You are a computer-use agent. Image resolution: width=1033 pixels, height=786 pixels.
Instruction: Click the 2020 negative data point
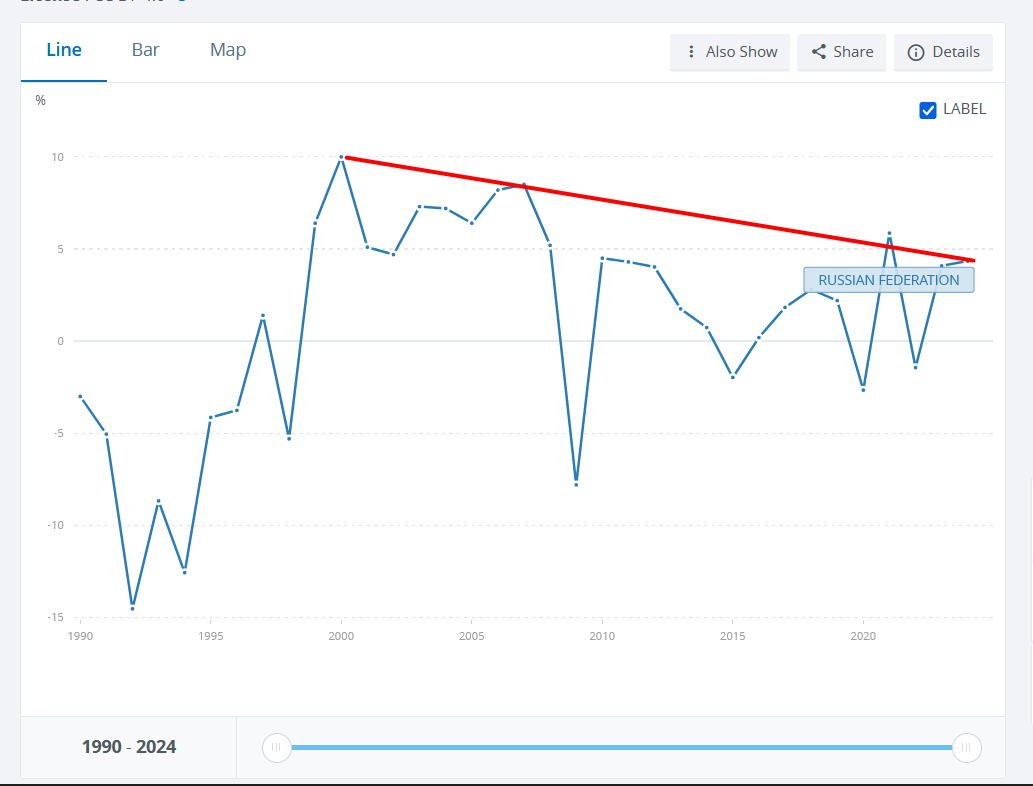click(x=863, y=389)
